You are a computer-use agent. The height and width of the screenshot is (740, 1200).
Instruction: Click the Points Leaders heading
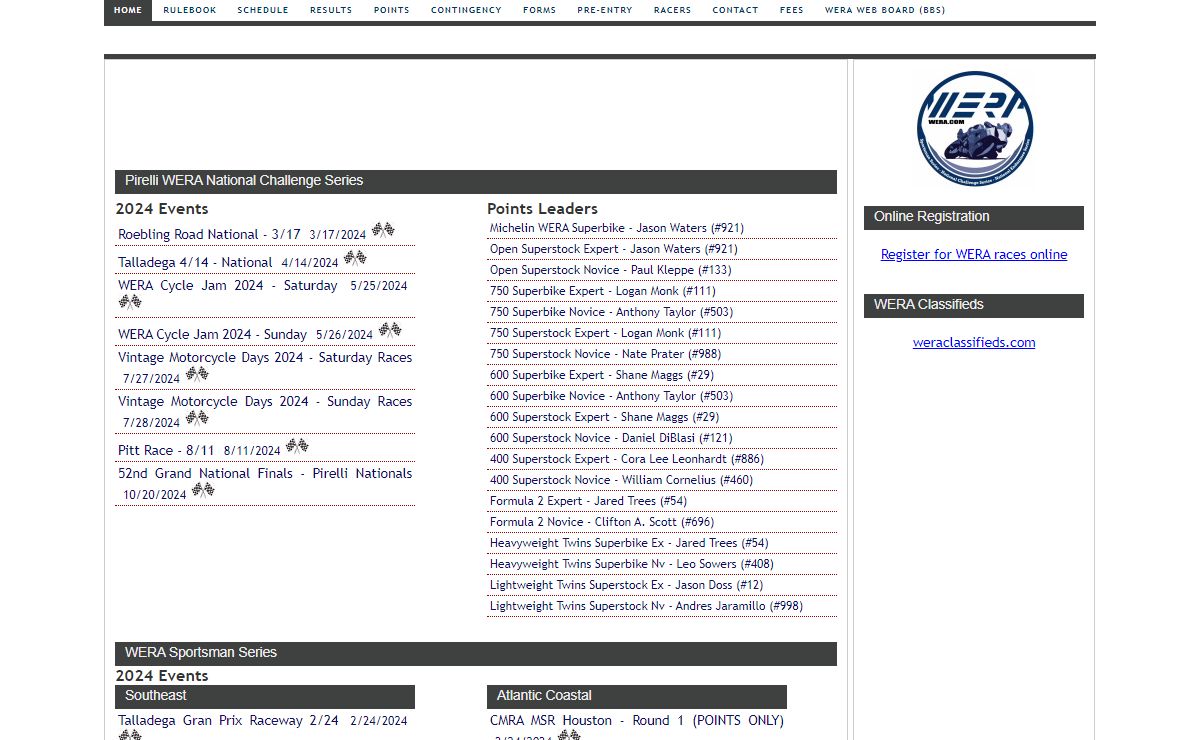[x=542, y=208]
